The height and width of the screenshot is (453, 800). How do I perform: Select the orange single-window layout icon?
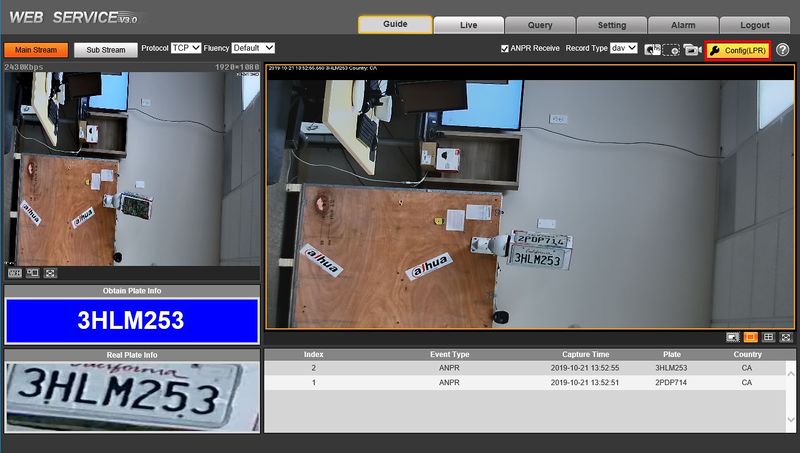tap(750, 337)
